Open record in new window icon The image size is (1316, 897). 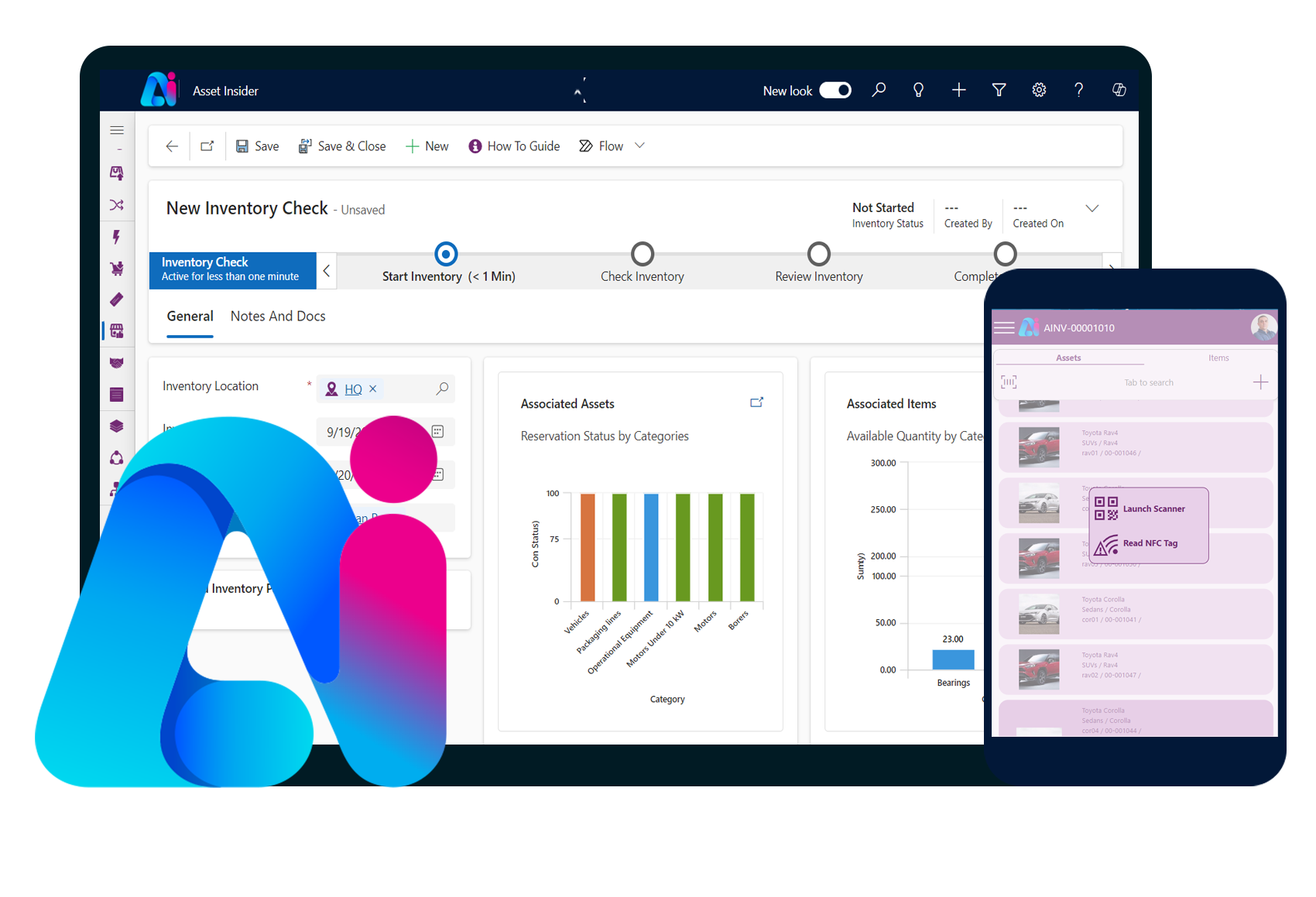207,146
